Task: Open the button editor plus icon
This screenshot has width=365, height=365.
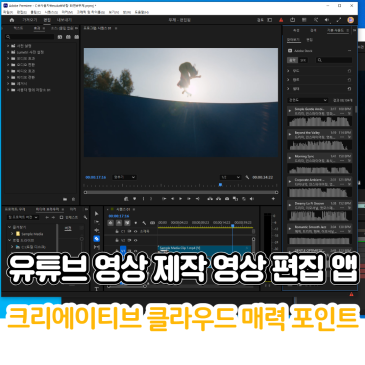Action: (x=273, y=199)
